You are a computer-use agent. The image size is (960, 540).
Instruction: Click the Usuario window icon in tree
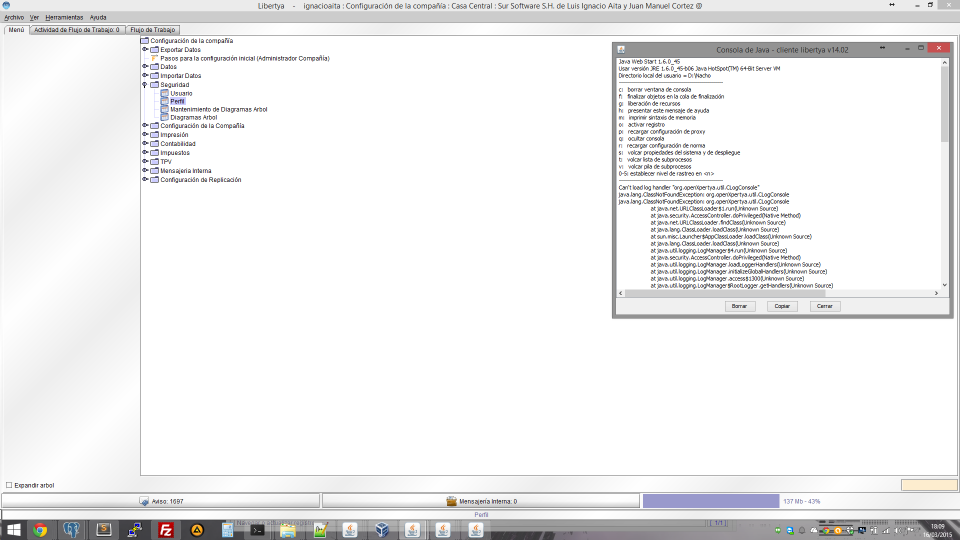164,93
